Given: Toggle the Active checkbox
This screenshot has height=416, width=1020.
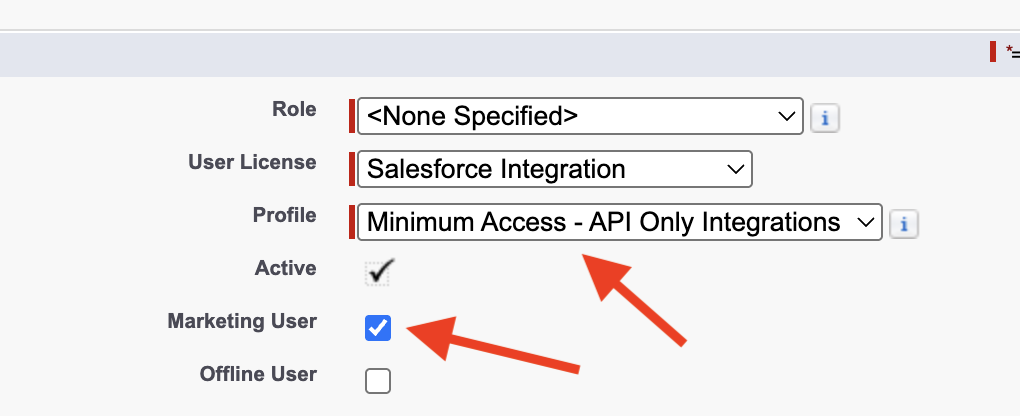Looking at the screenshot, I should click(x=379, y=272).
